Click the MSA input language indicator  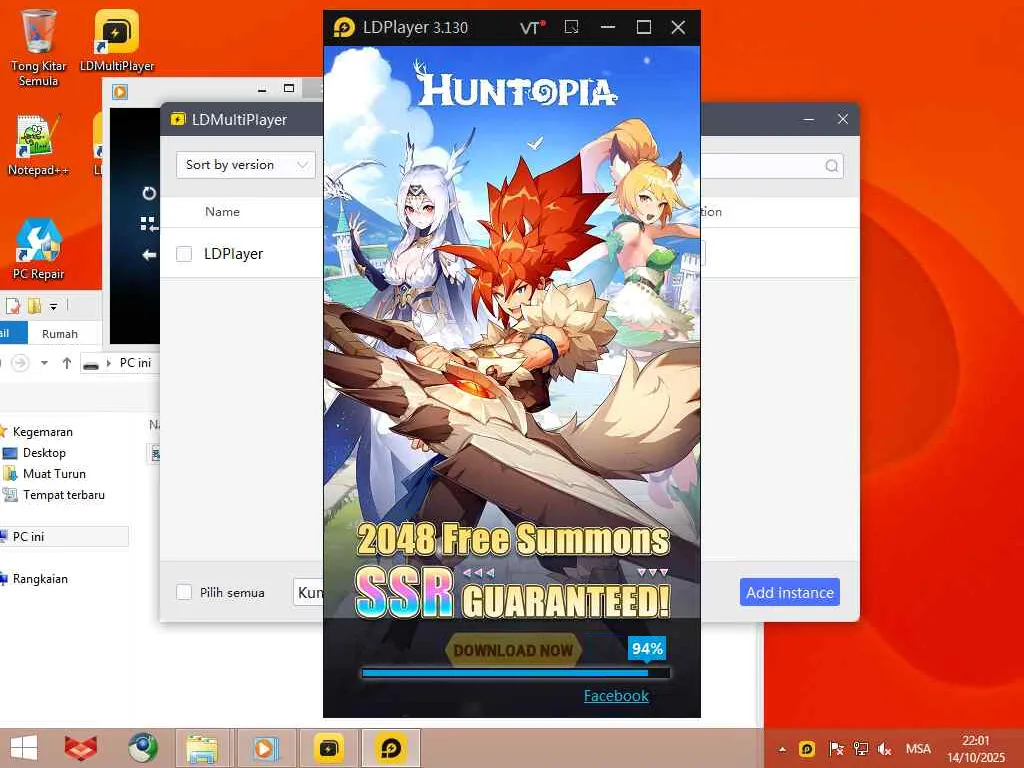click(x=918, y=748)
